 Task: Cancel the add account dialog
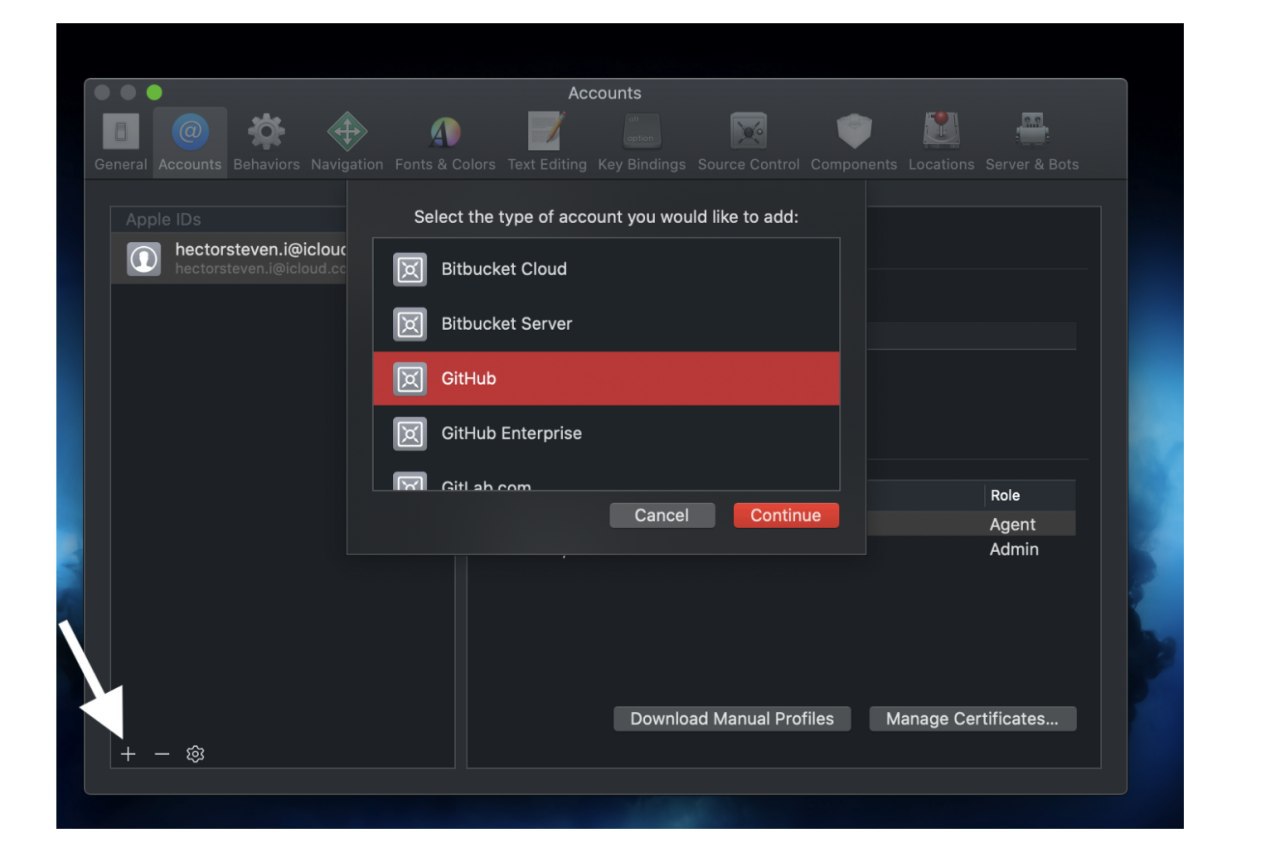tap(662, 515)
